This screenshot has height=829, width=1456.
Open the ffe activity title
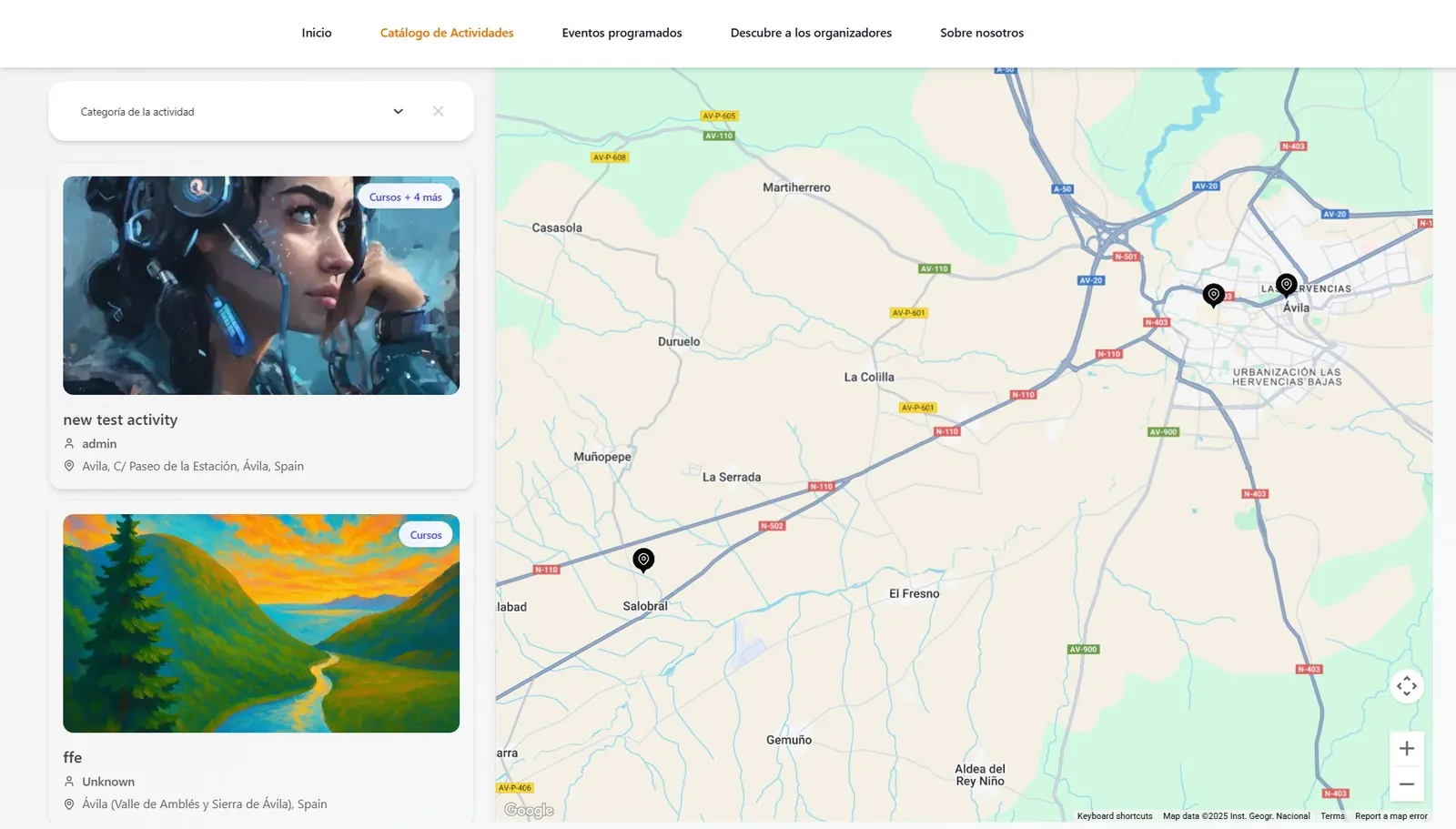pyautogui.click(x=73, y=757)
